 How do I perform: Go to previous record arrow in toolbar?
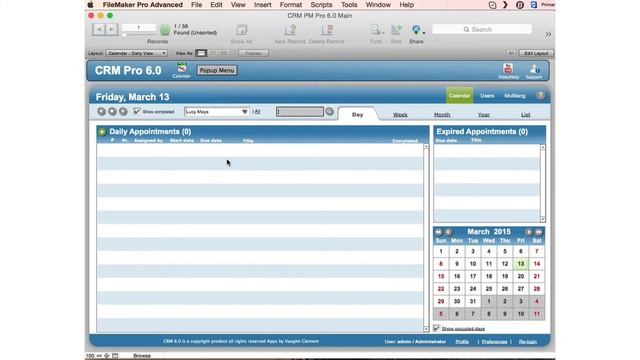pos(99,29)
